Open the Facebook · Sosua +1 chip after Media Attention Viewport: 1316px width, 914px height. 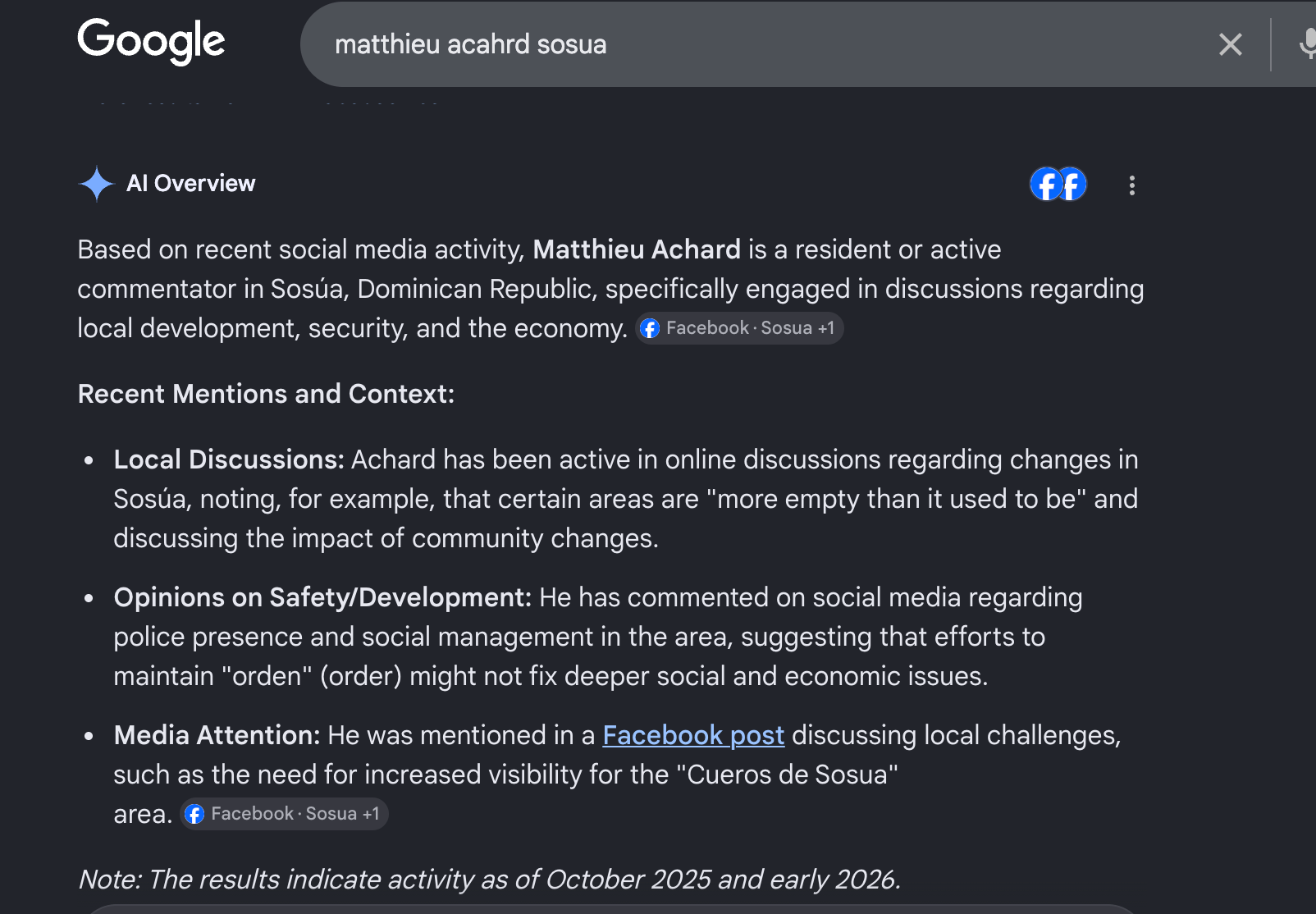(x=284, y=814)
